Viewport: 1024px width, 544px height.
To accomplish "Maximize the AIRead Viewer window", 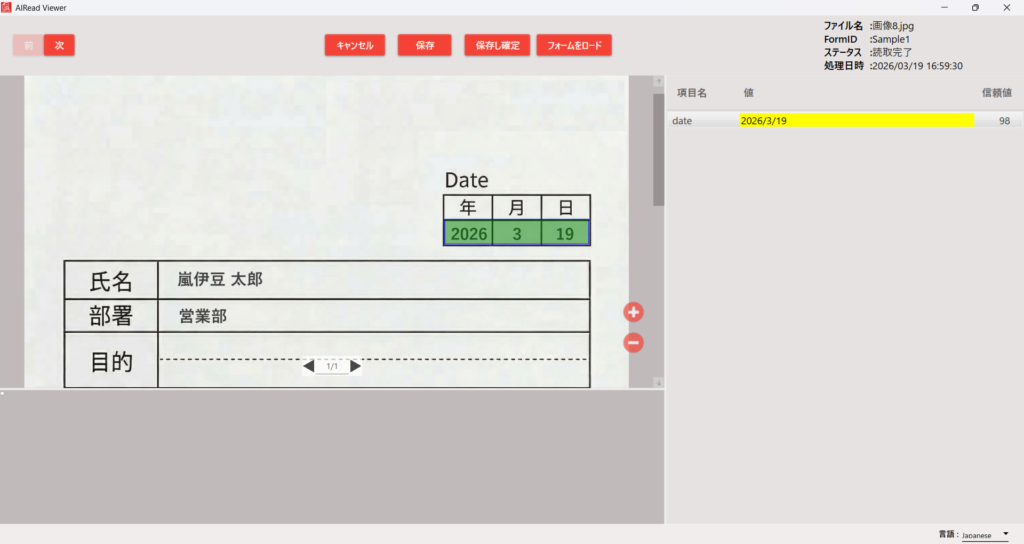I will 975,7.
